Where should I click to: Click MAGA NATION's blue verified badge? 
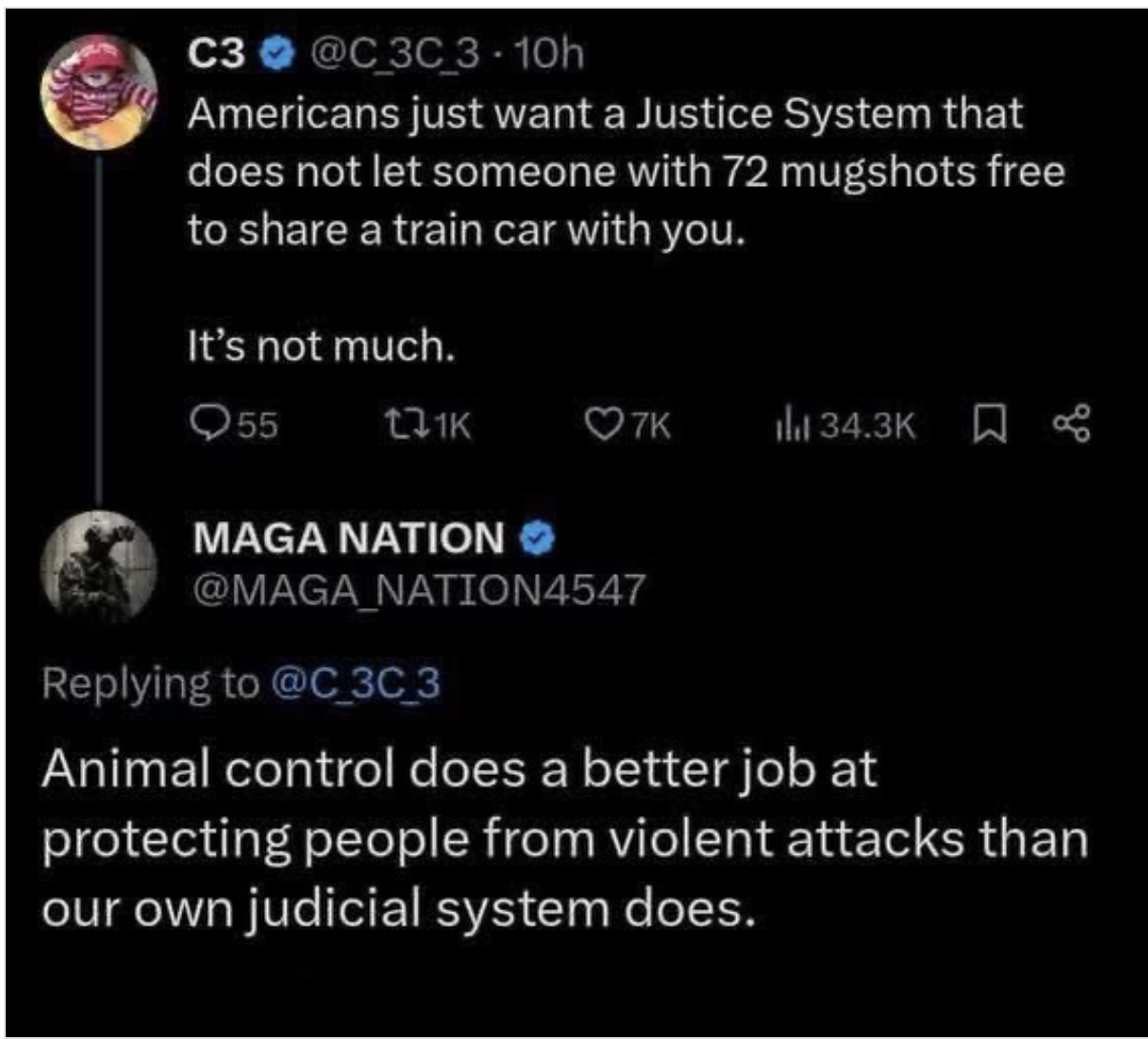539,539
